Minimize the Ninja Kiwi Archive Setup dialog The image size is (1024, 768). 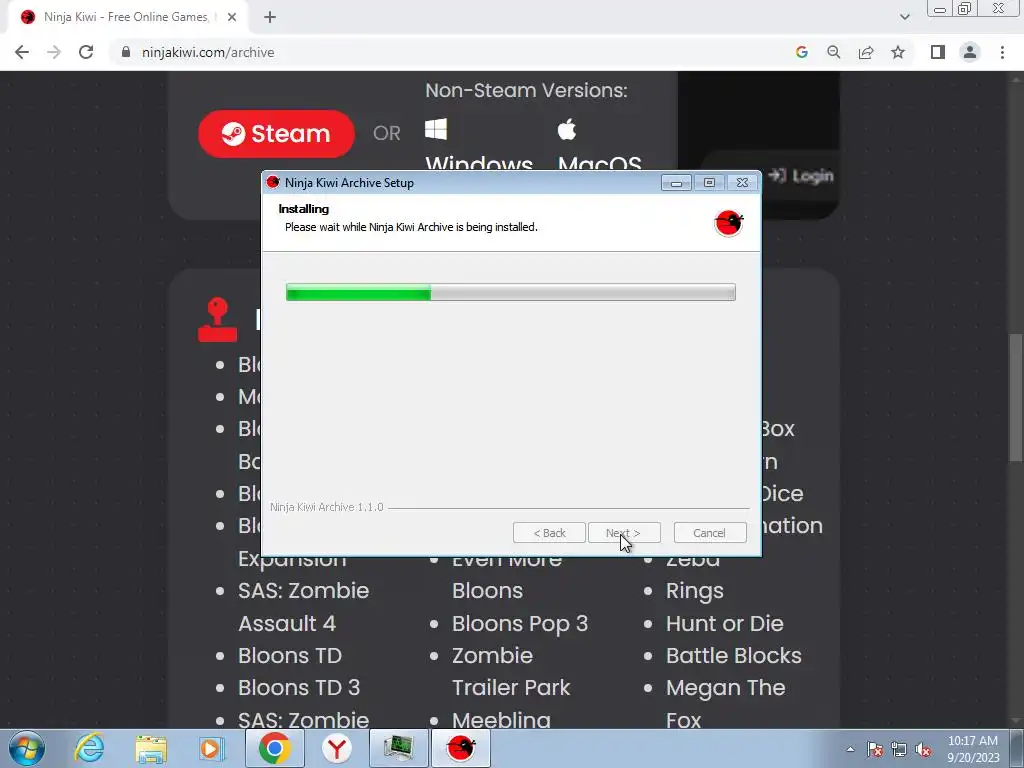click(676, 183)
